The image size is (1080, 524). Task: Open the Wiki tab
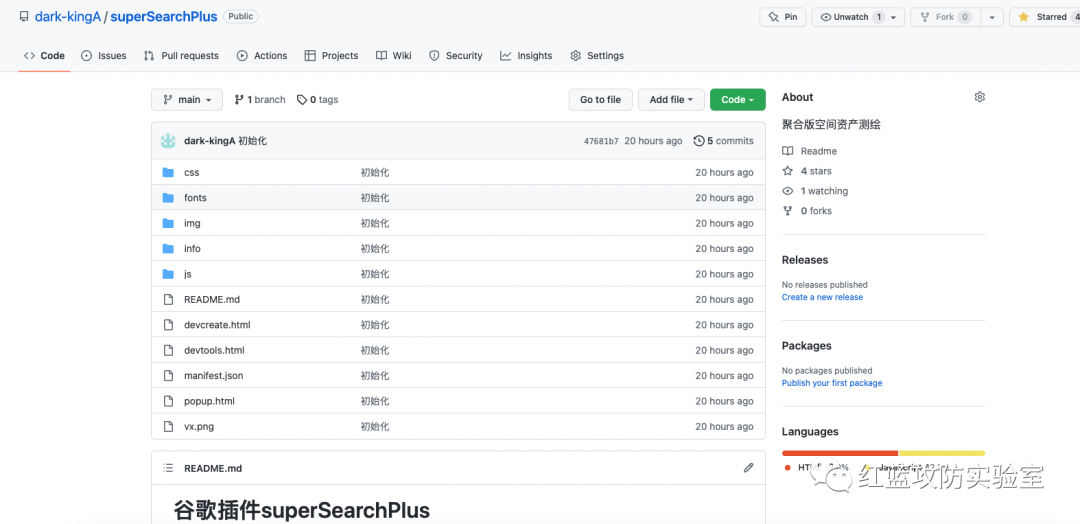(x=394, y=56)
